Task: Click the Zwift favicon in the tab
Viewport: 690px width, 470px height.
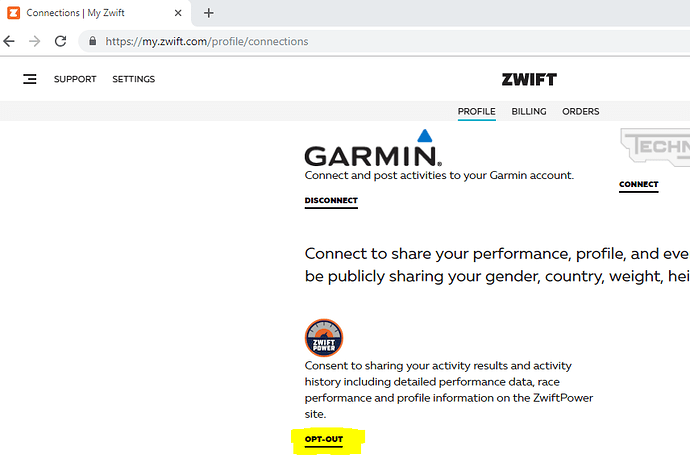Action: click(14, 13)
